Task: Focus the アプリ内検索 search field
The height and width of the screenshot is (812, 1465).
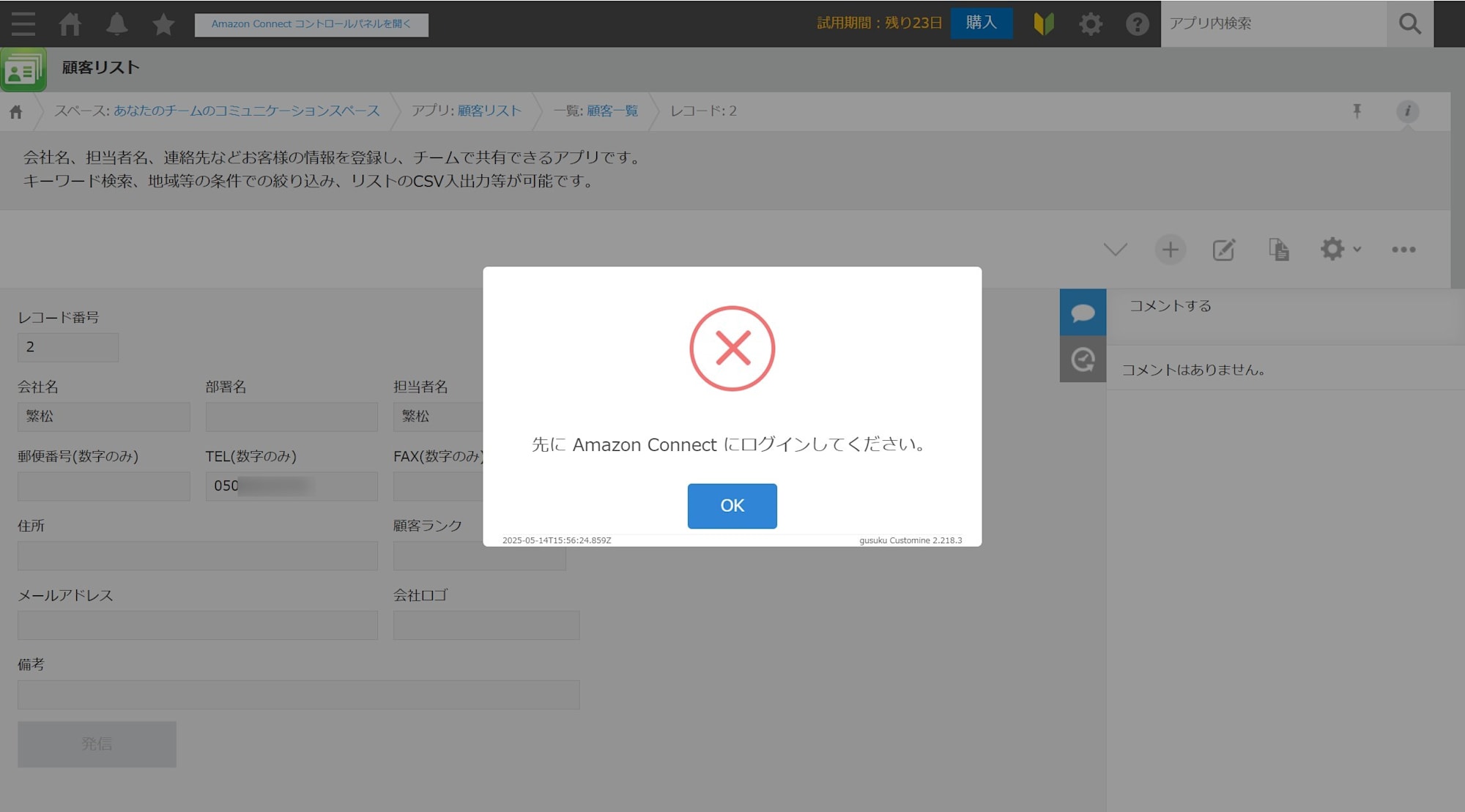Action: pos(1274,23)
